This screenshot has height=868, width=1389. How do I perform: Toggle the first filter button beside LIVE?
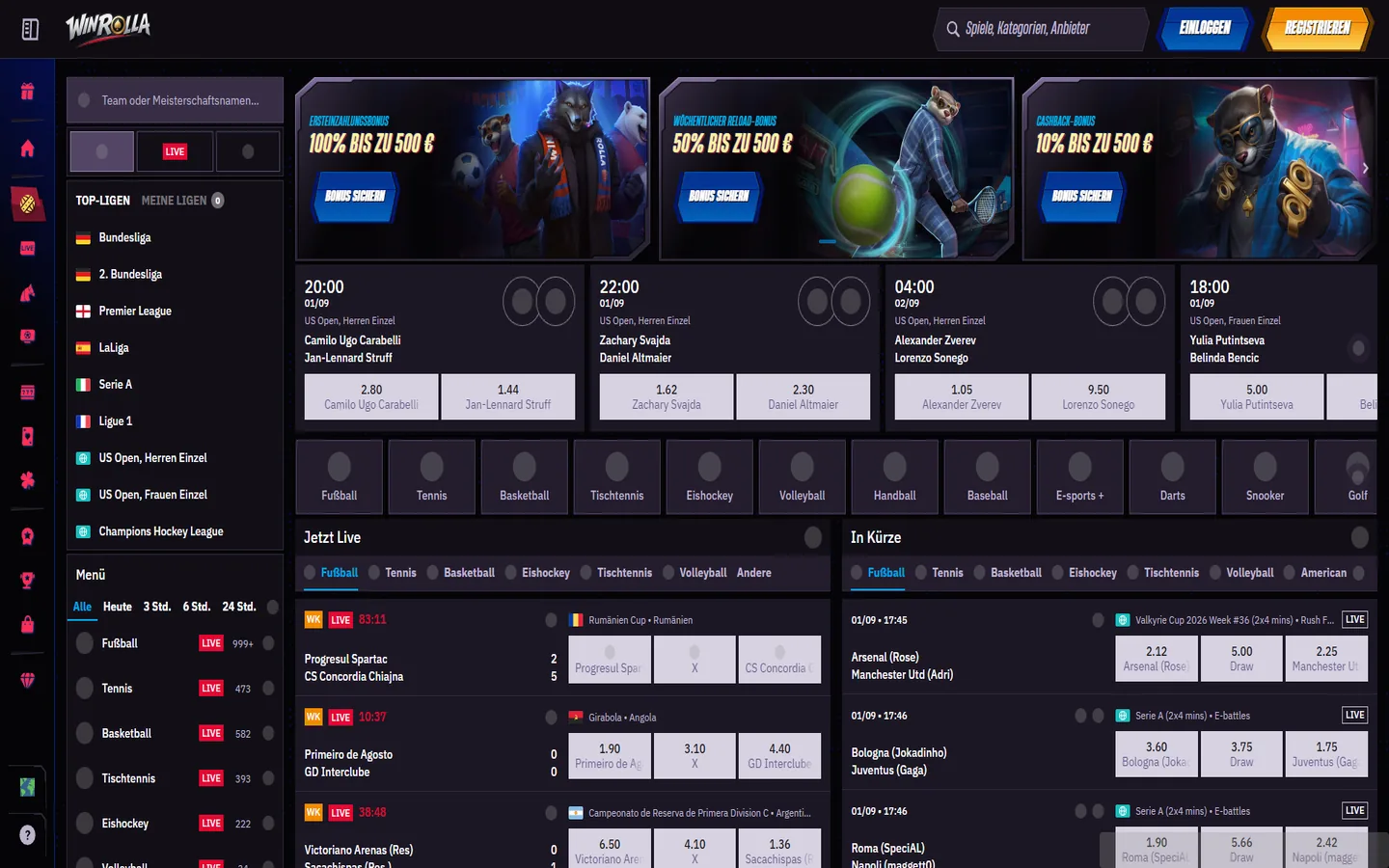click(102, 151)
